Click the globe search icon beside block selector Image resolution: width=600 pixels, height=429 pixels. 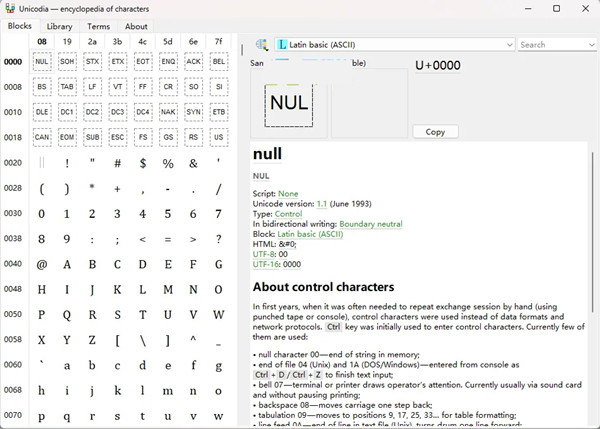(261, 45)
